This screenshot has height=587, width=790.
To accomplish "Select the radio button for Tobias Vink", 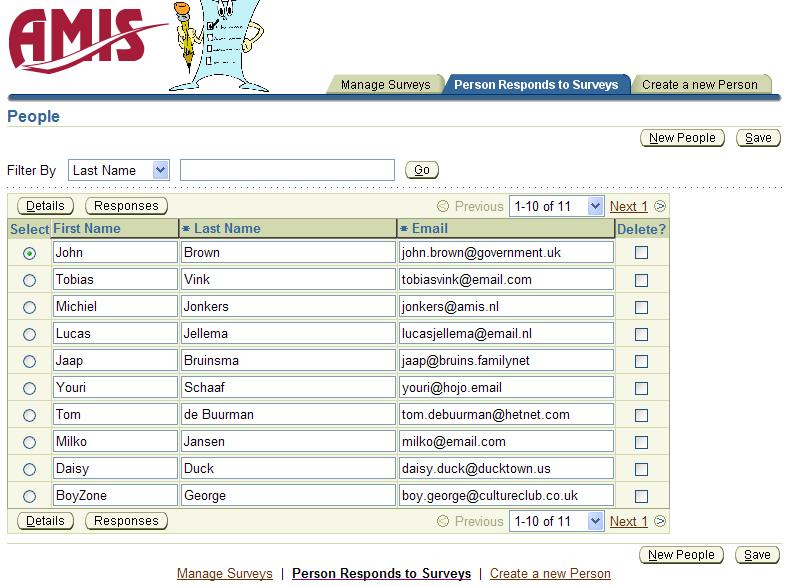I will (x=29, y=280).
